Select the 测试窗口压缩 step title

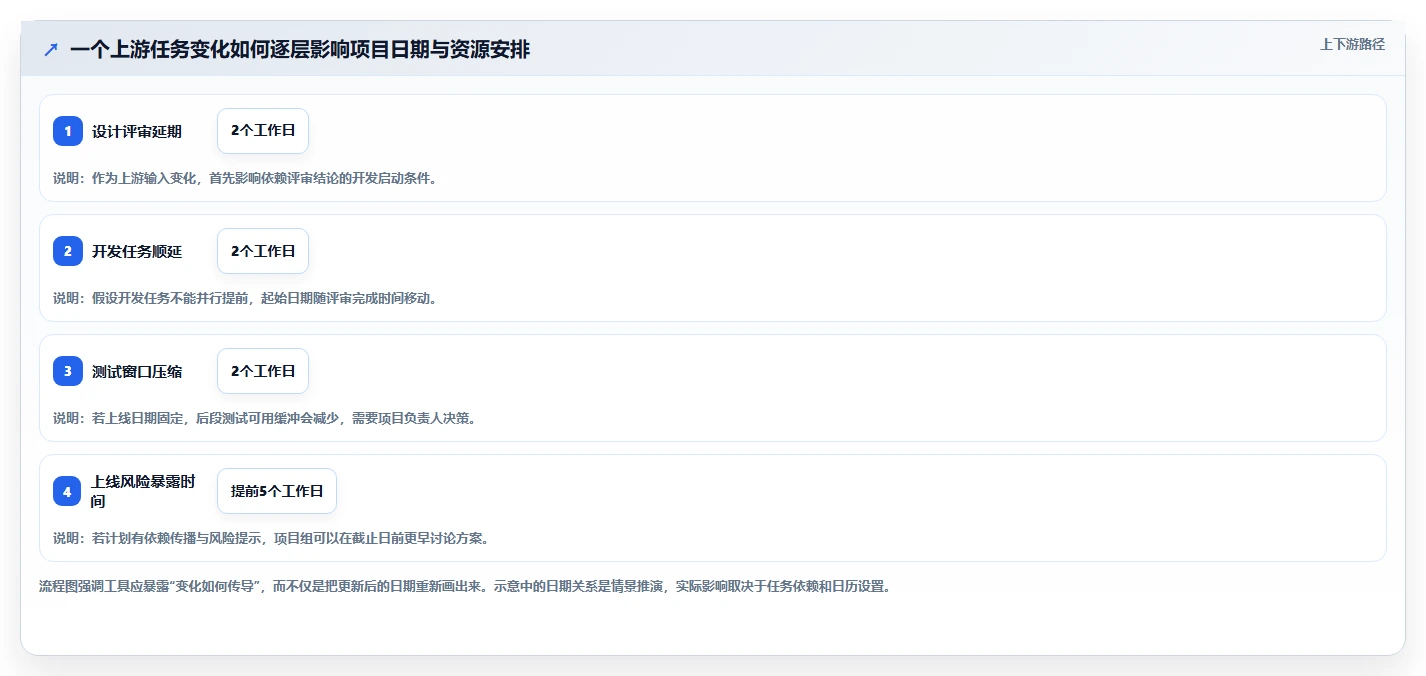(x=137, y=371)
